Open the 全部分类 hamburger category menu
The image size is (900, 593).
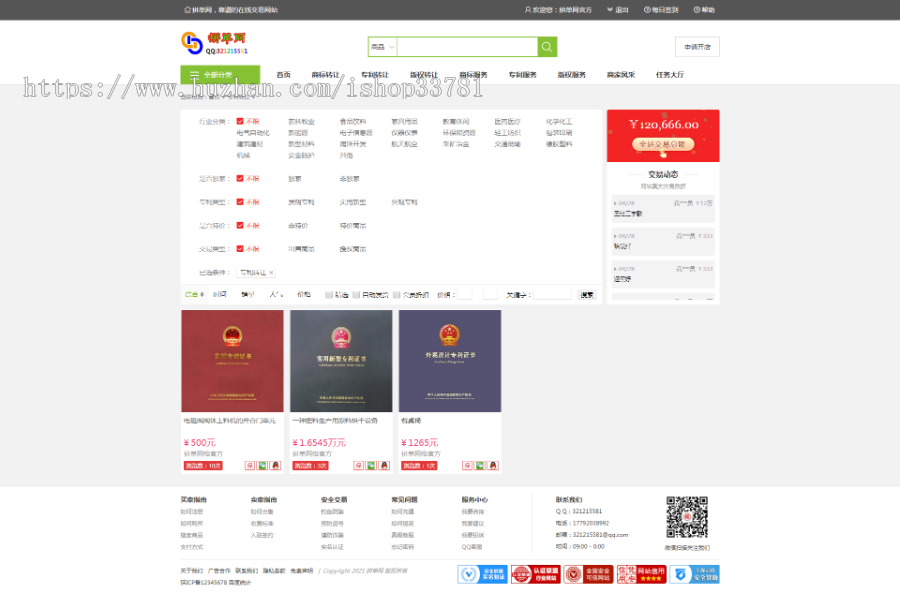220,75
